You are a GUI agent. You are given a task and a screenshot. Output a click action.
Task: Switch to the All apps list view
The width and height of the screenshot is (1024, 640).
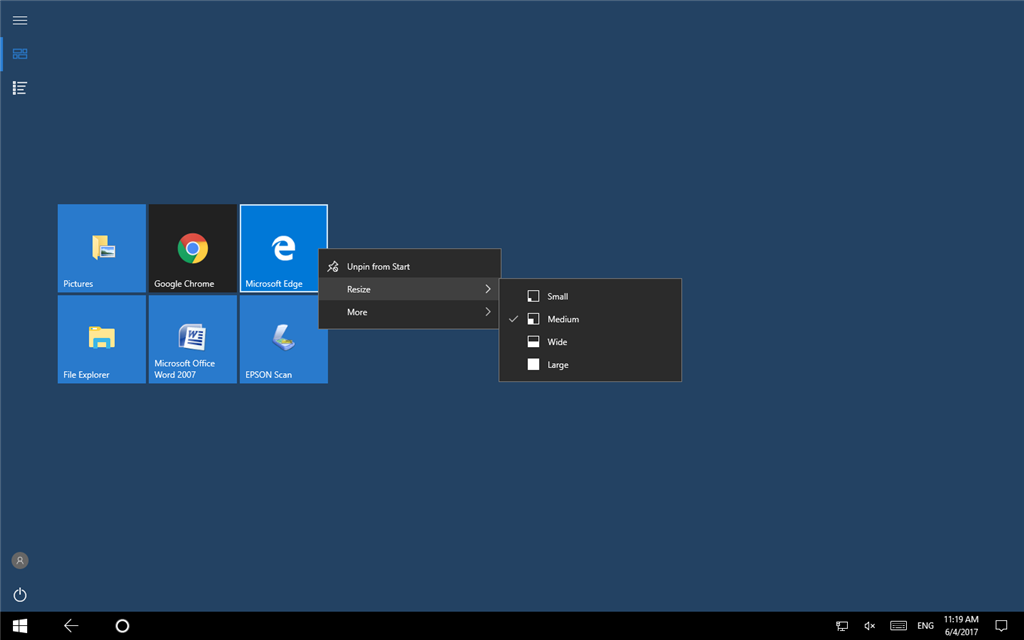(20, 88)
